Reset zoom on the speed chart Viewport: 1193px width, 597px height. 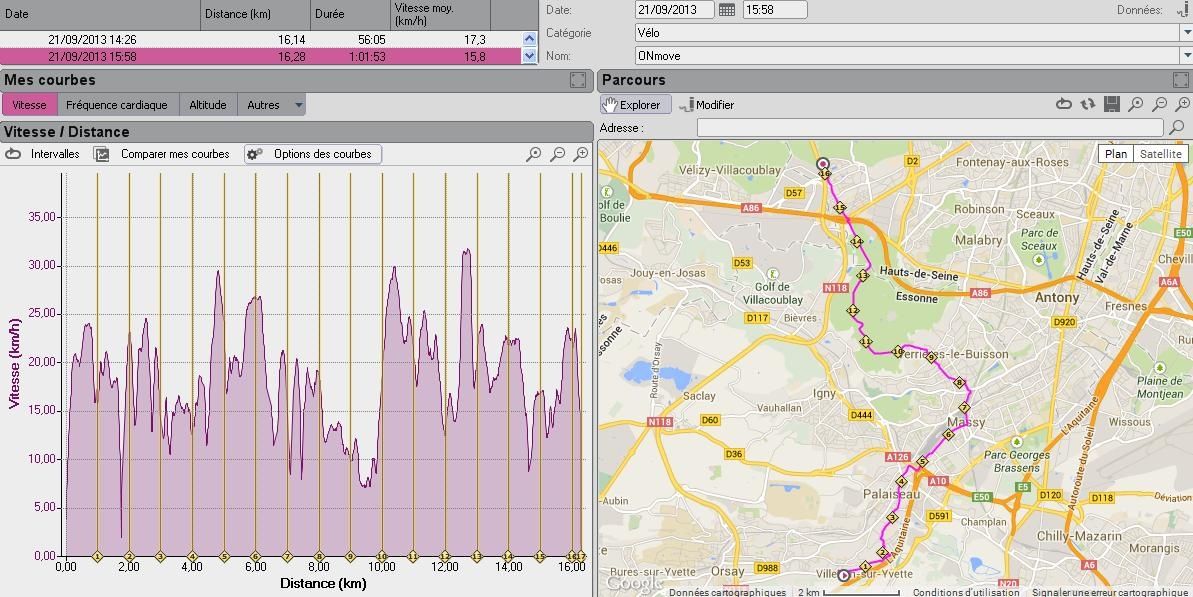pos(534,154)
